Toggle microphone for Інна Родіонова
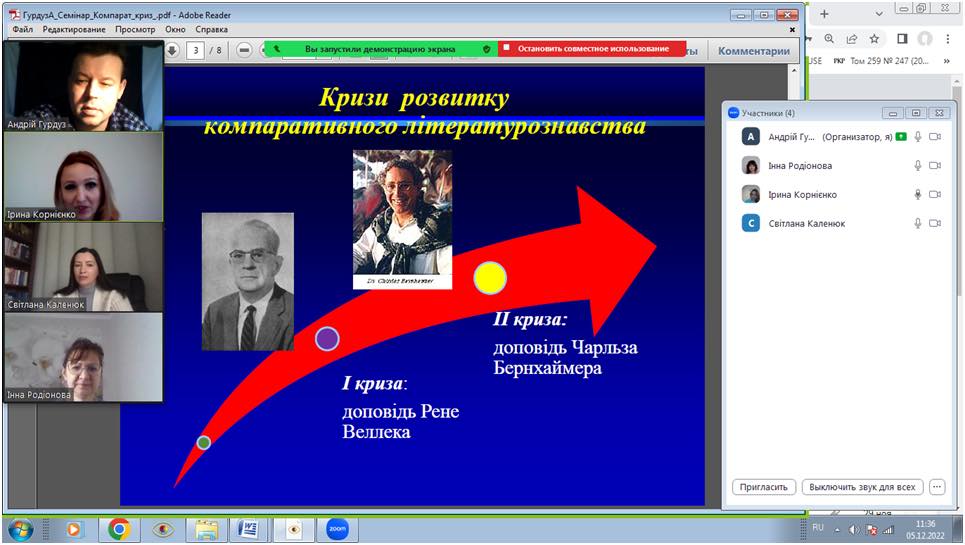This screenshot has width=965, height=545. (917, 166)
